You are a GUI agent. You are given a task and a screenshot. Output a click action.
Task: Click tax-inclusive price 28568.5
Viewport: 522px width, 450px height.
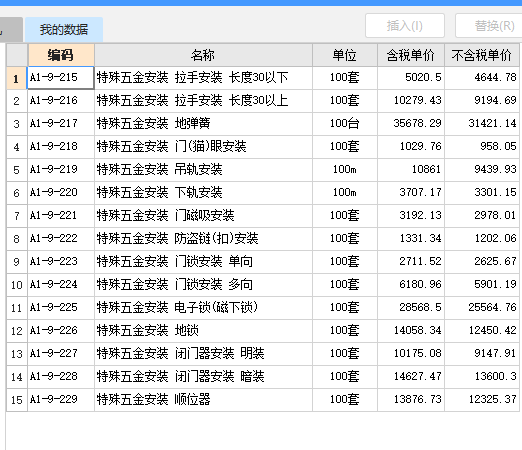(411, 308)
